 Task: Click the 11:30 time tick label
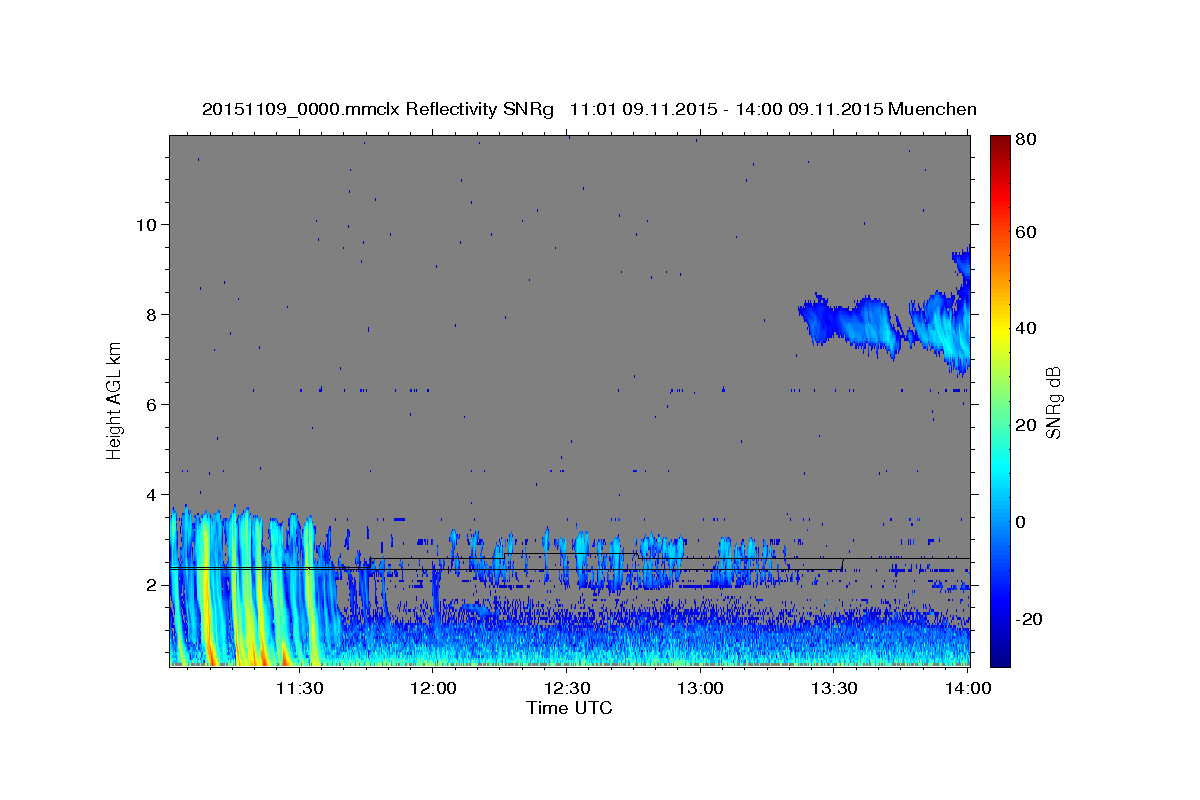click(298, 689)
